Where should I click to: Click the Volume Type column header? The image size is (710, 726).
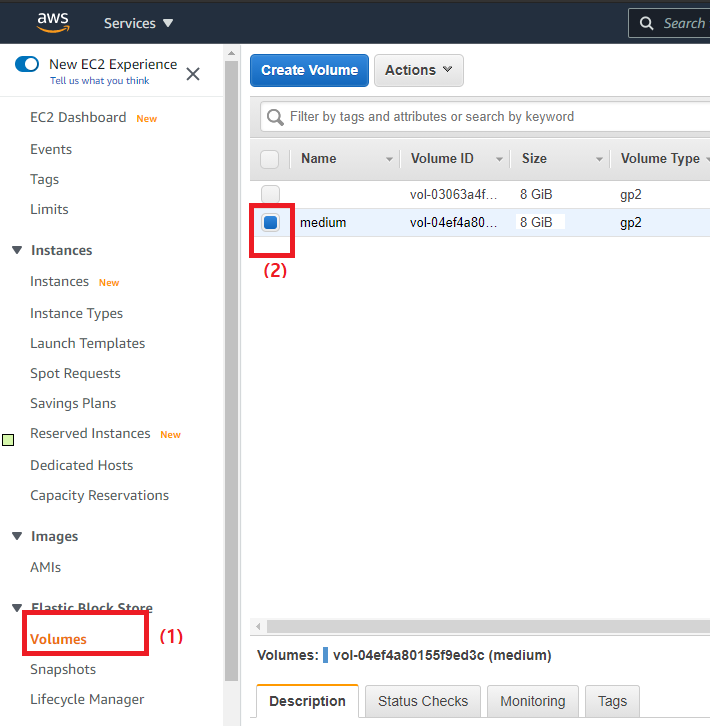coord(660,159)
